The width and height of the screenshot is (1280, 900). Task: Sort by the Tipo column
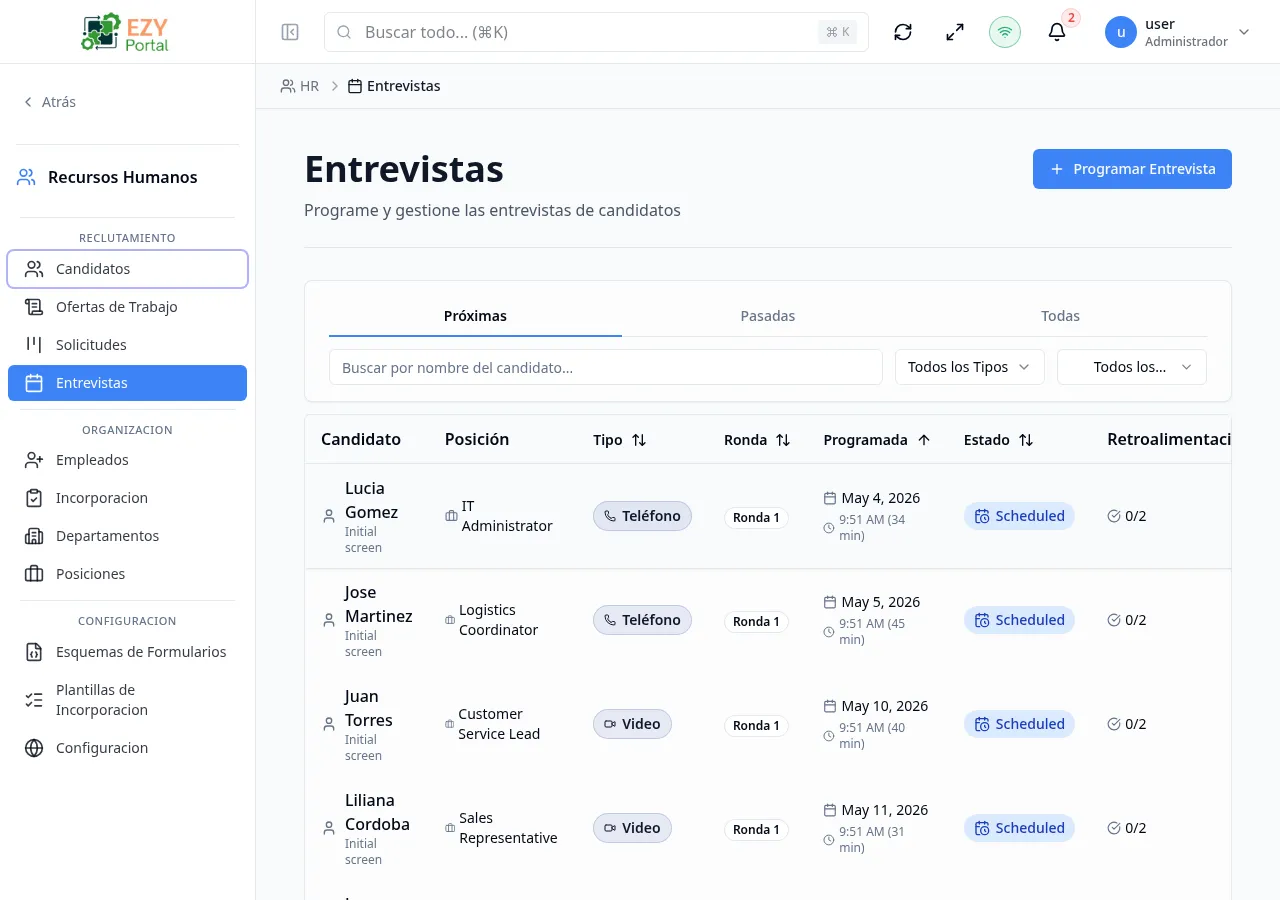point(620,440)
